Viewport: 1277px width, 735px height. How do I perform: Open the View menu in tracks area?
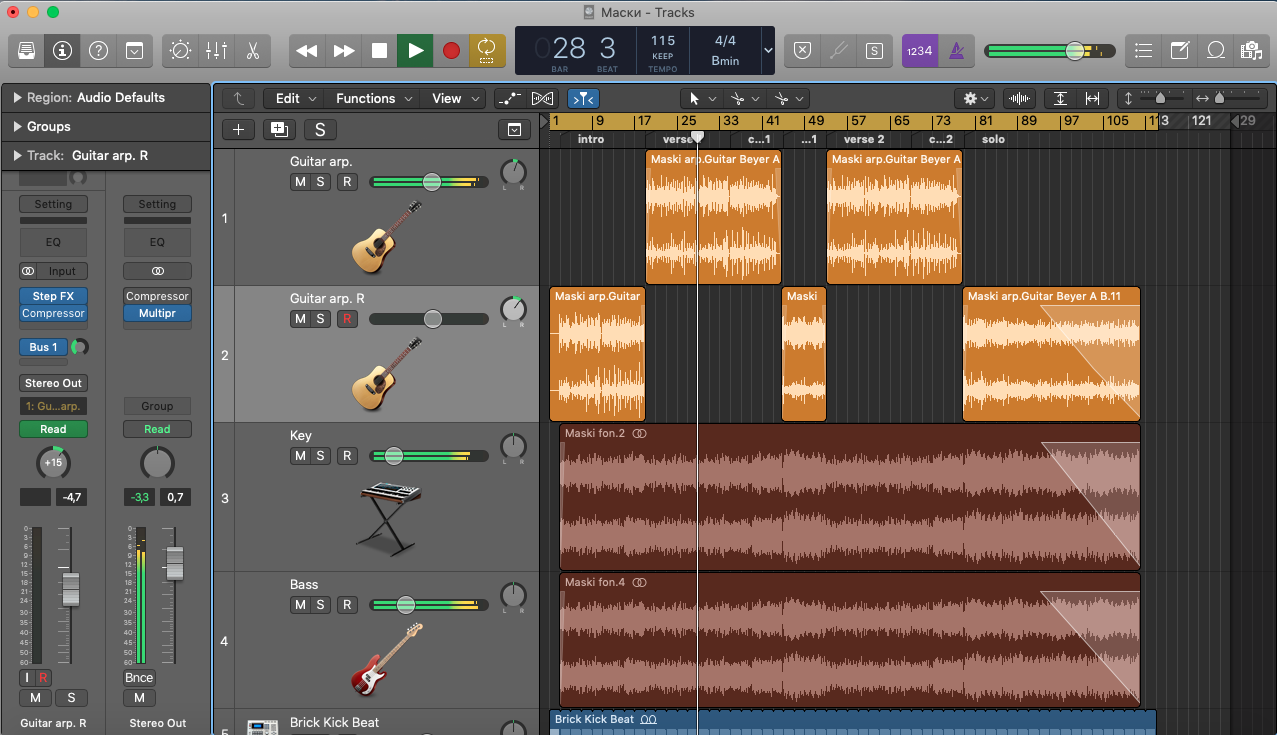455,98
